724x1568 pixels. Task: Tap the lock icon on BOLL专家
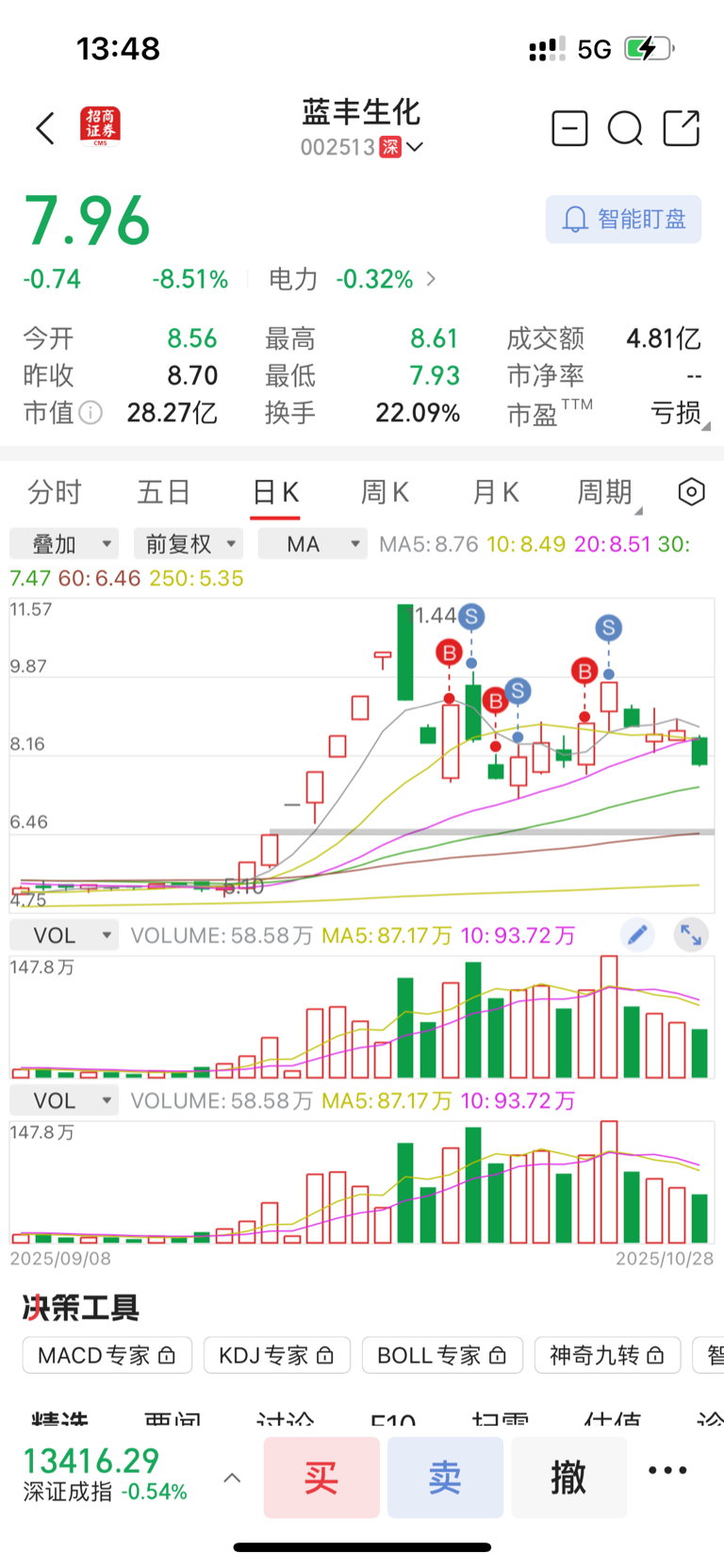point(498,1356)
